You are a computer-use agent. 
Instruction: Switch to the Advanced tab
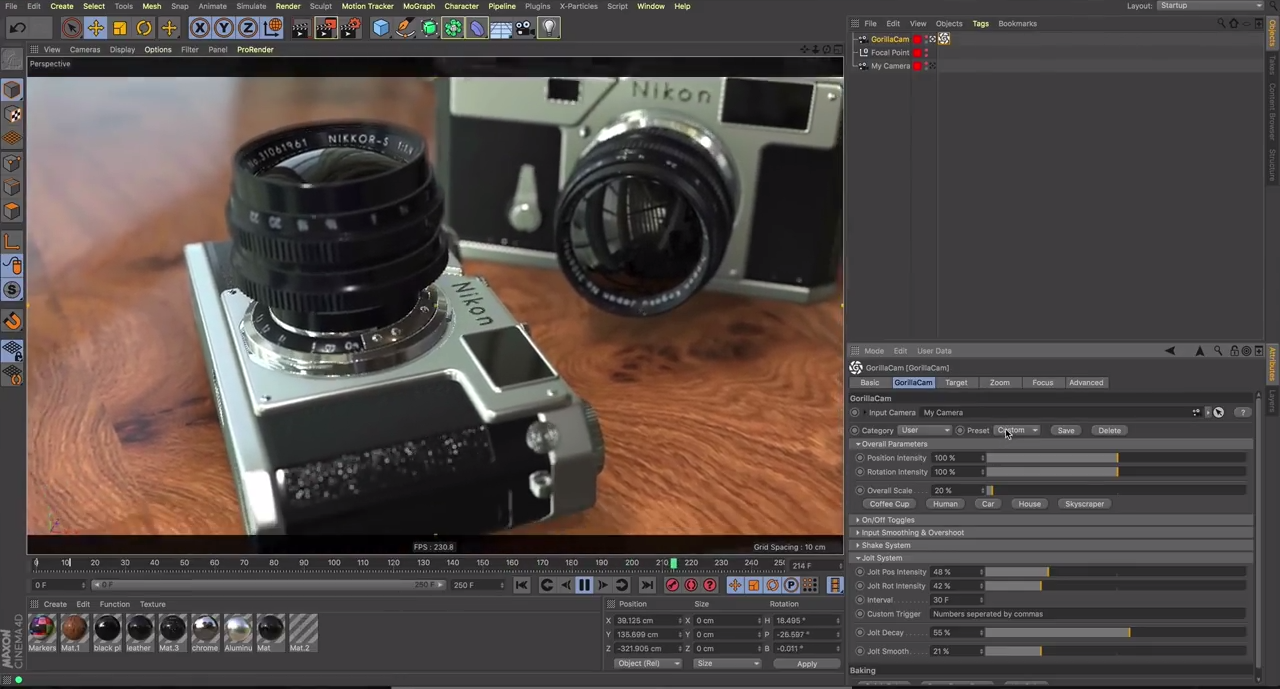[1085, 382]
